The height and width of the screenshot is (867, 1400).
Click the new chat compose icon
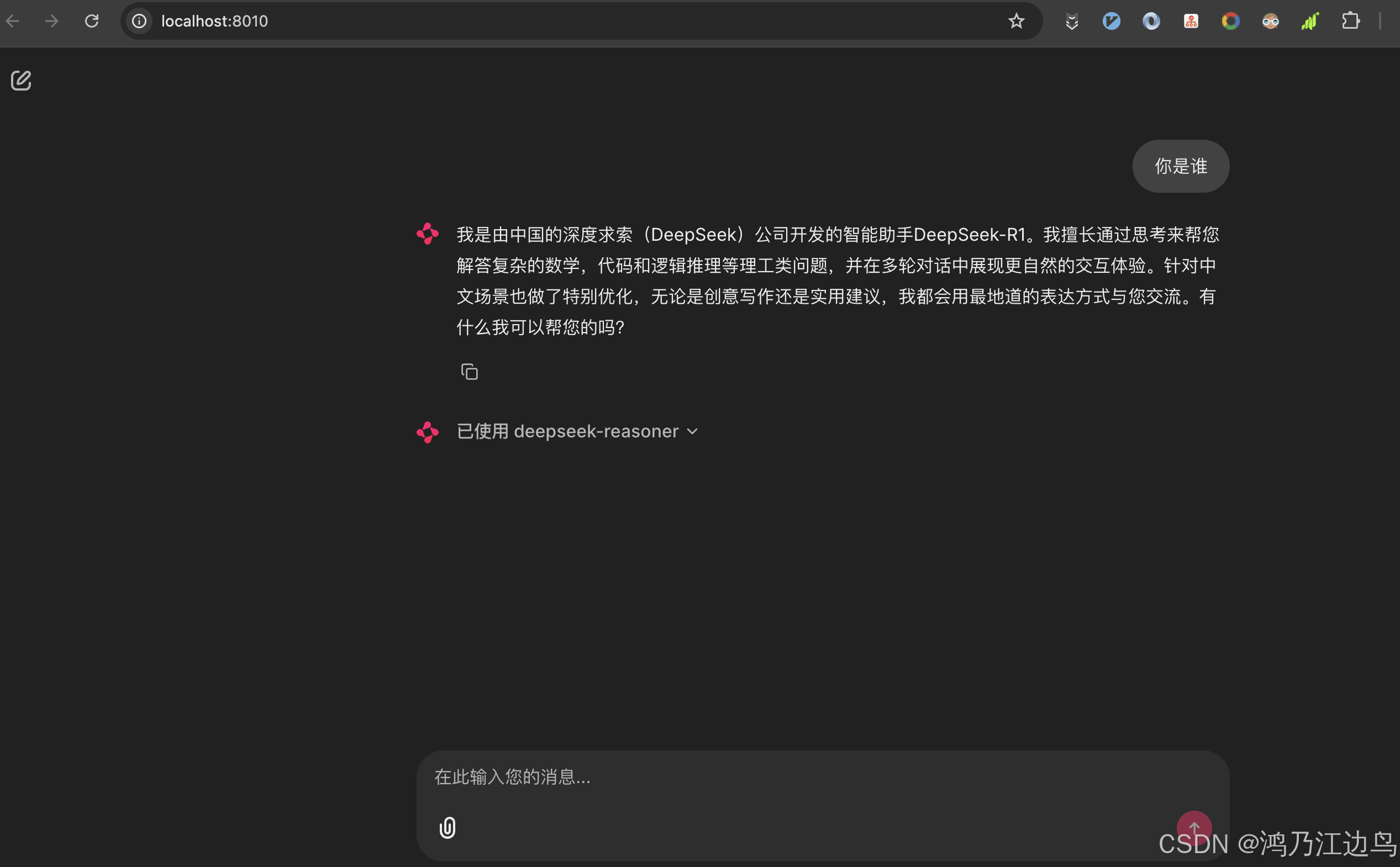(21, 80)
